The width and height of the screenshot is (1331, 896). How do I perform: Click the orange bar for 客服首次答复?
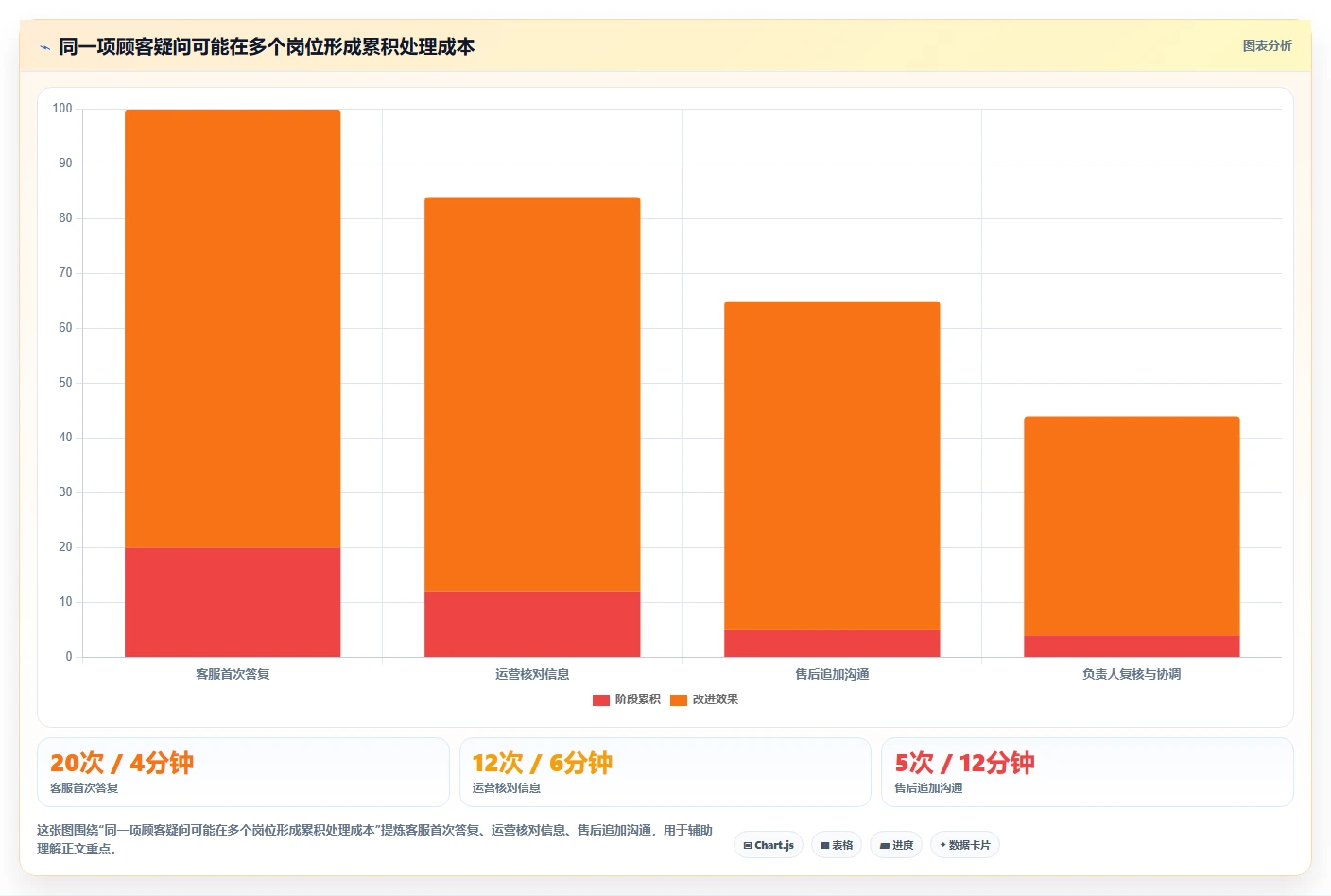(x=233, y=329)
